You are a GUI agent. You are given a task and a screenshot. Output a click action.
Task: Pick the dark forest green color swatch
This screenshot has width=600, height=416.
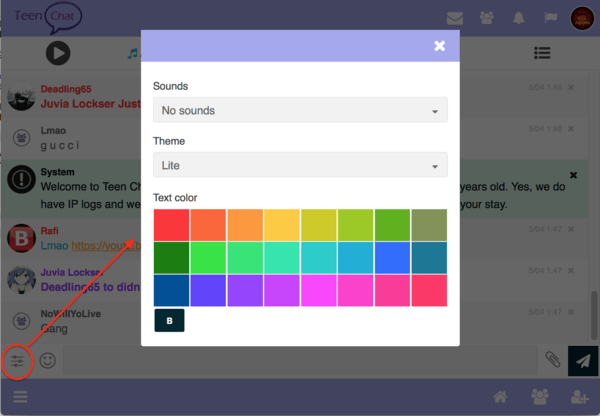click(x=171, y=258)
